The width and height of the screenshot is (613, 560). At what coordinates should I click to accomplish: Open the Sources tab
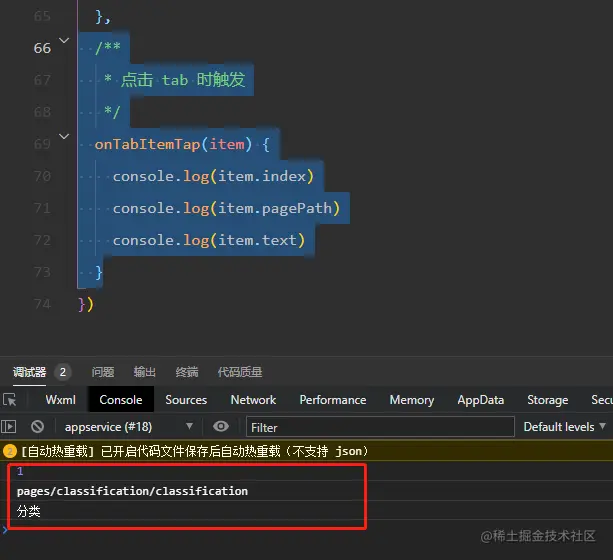[x=186, y=400]
